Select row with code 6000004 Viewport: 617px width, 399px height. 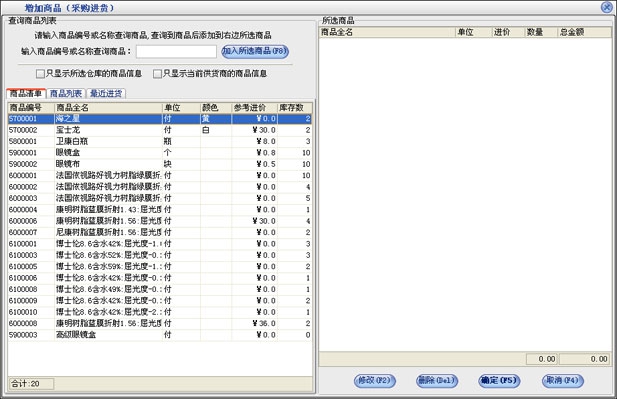click(x=160, y=210)
